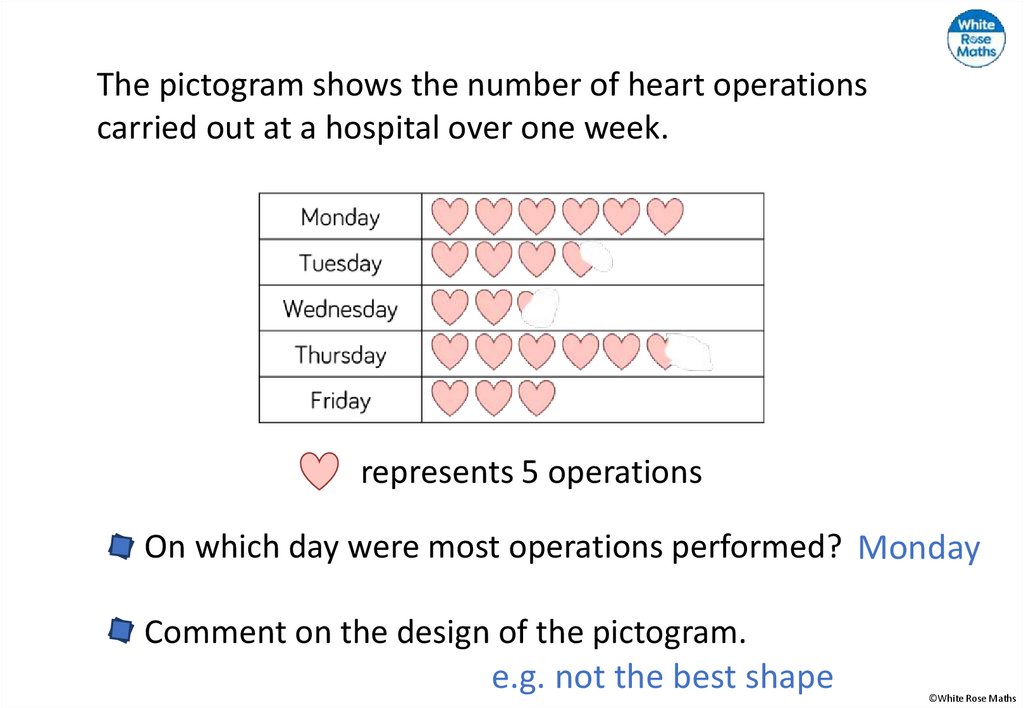Click the blue bullet before 'On which day'
Image resolution: width=1024 pixels, height=708 pixels.
(120, 547)
